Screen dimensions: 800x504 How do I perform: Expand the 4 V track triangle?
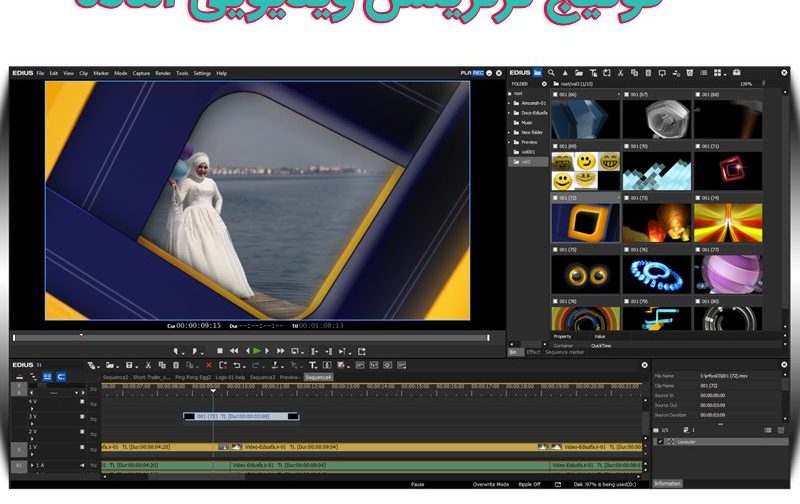[x=32, y=408]
